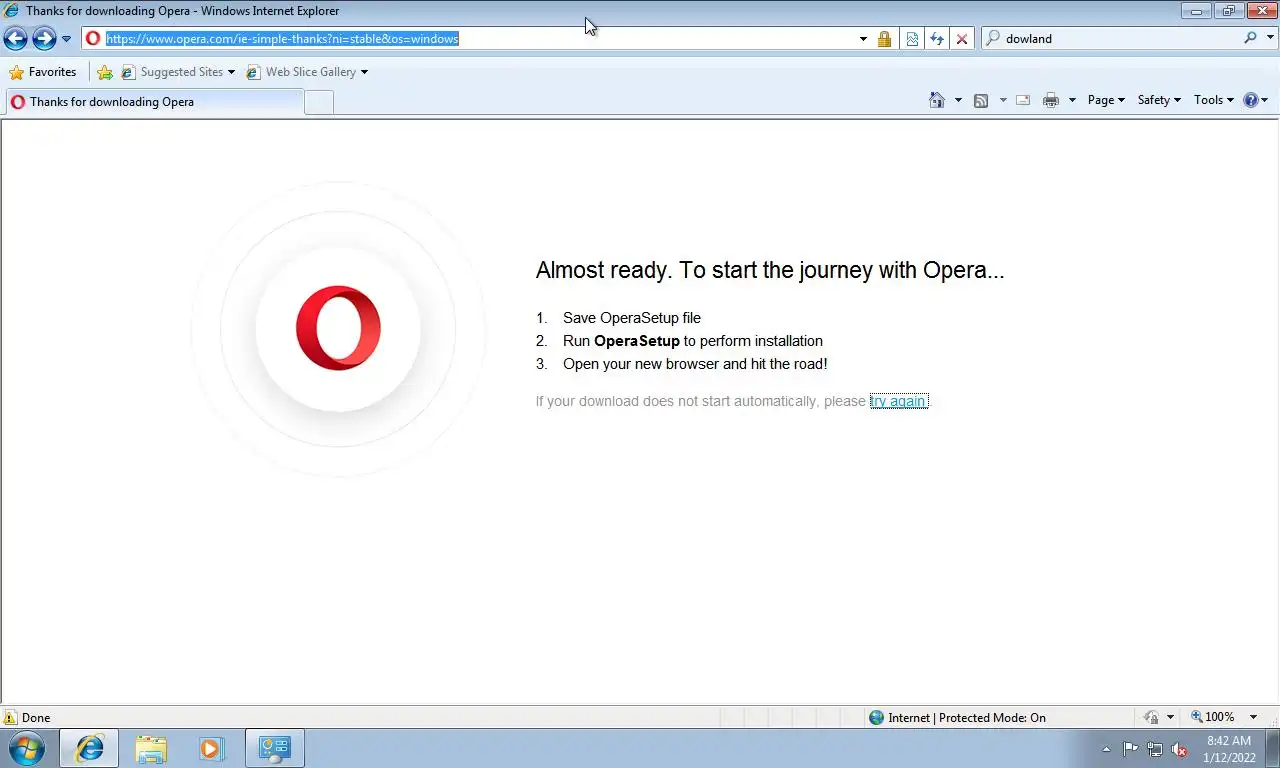Click the 'Almost ready' heading text
The height and width of the screenshot is (768, 1280).
770,270
